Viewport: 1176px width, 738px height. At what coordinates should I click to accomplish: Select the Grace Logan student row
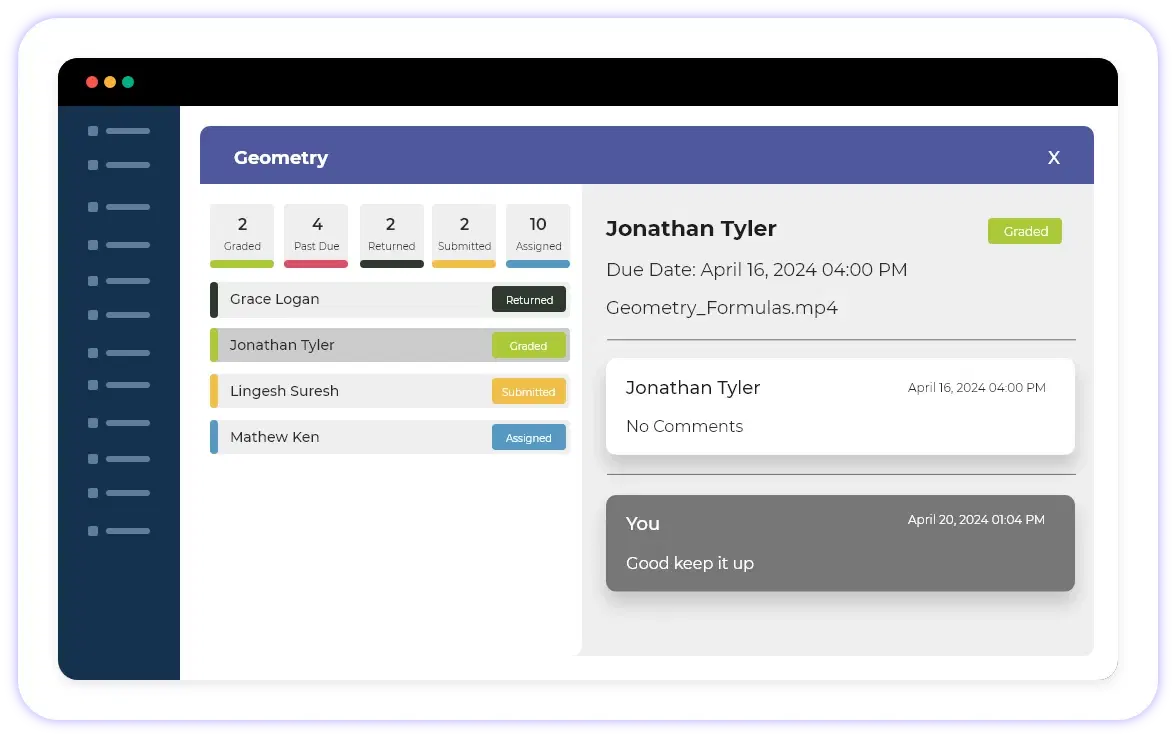click(x=390, y=299)
